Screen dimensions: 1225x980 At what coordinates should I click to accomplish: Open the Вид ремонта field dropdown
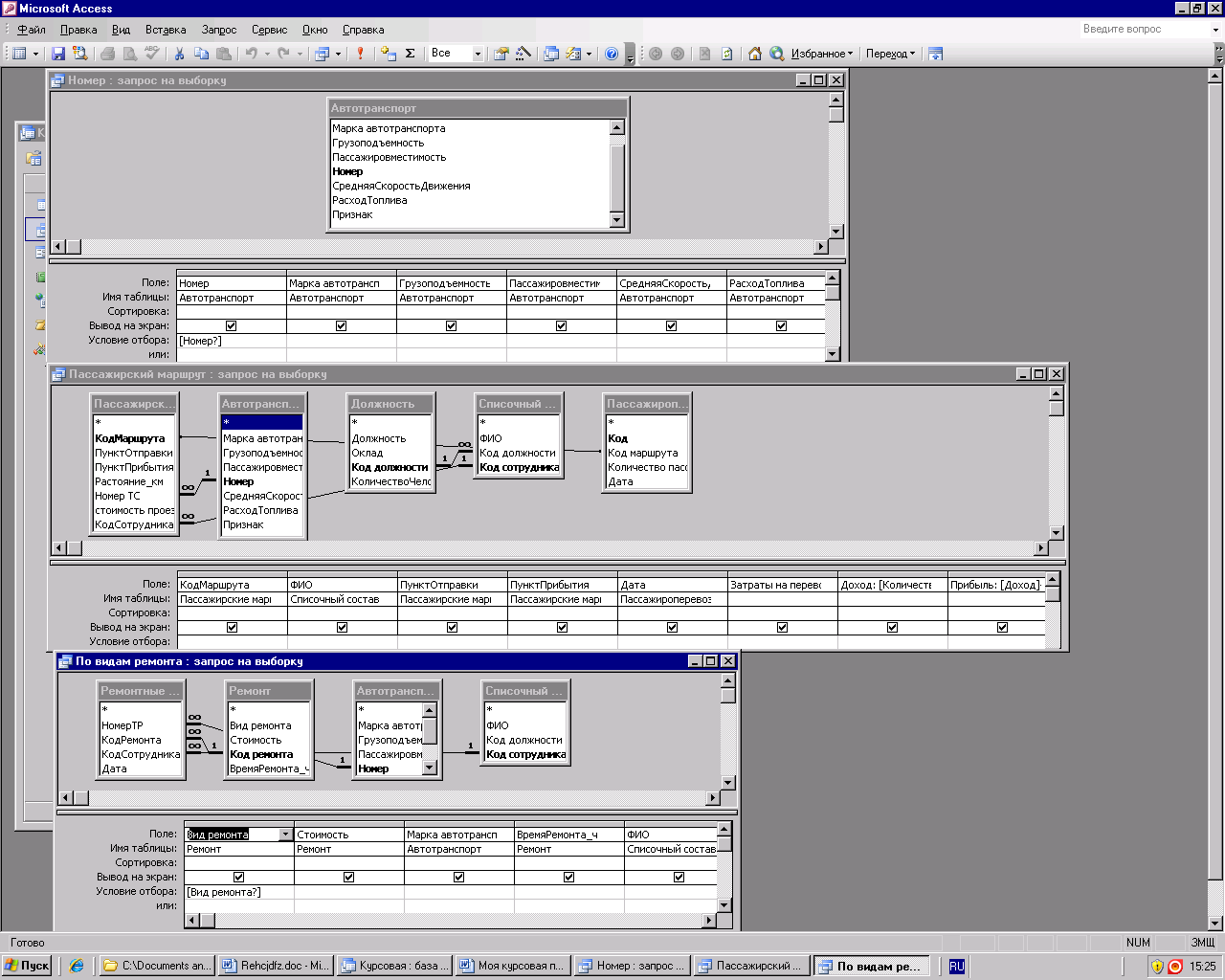285,835
